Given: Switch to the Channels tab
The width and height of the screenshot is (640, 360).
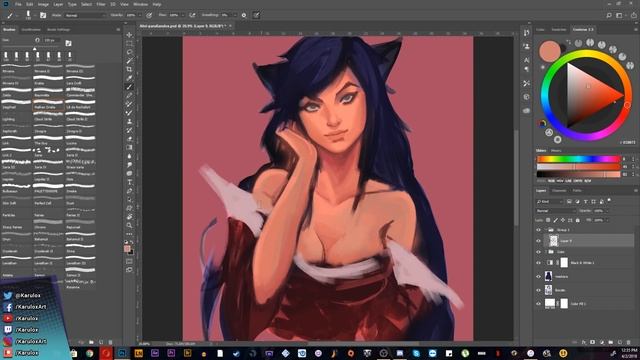Looking at the screenshot, I should tap(559, 191).
